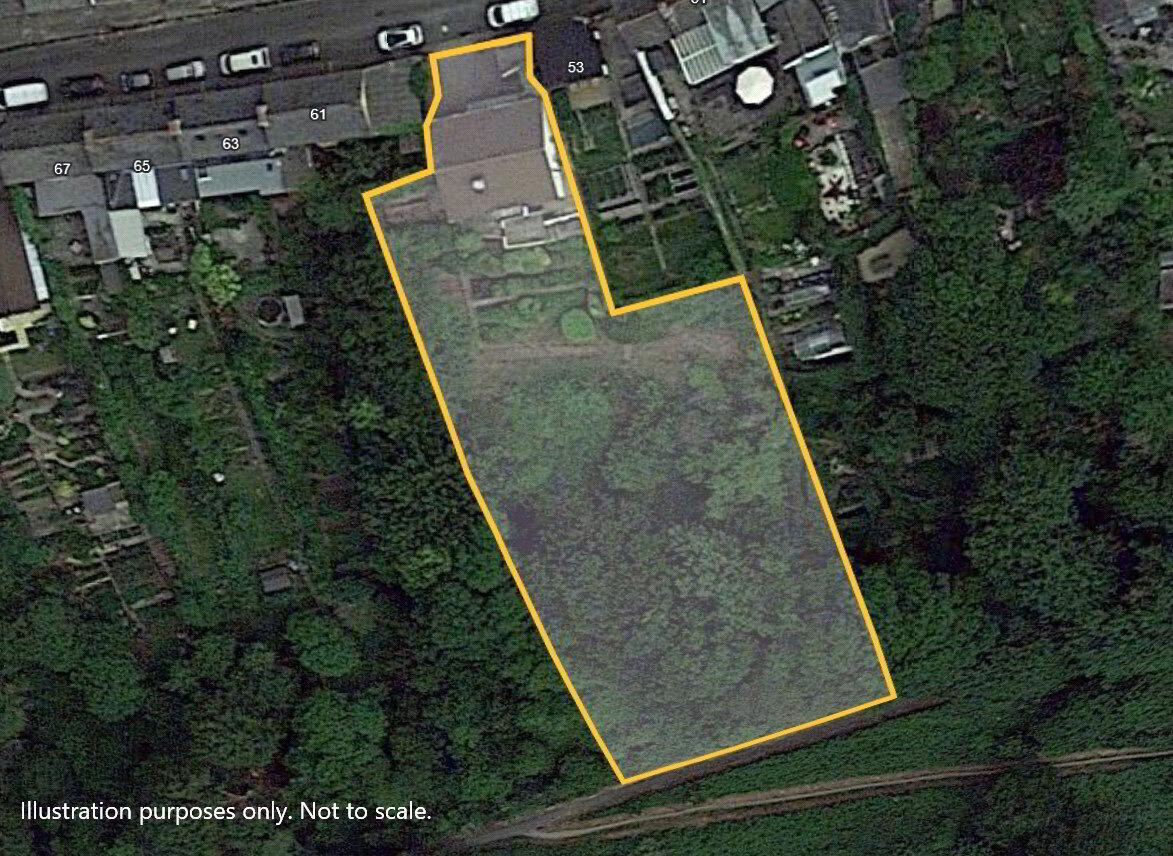Click the small shed beside circular garden bed
This screenshot has height=856, width=1173.
293,311
